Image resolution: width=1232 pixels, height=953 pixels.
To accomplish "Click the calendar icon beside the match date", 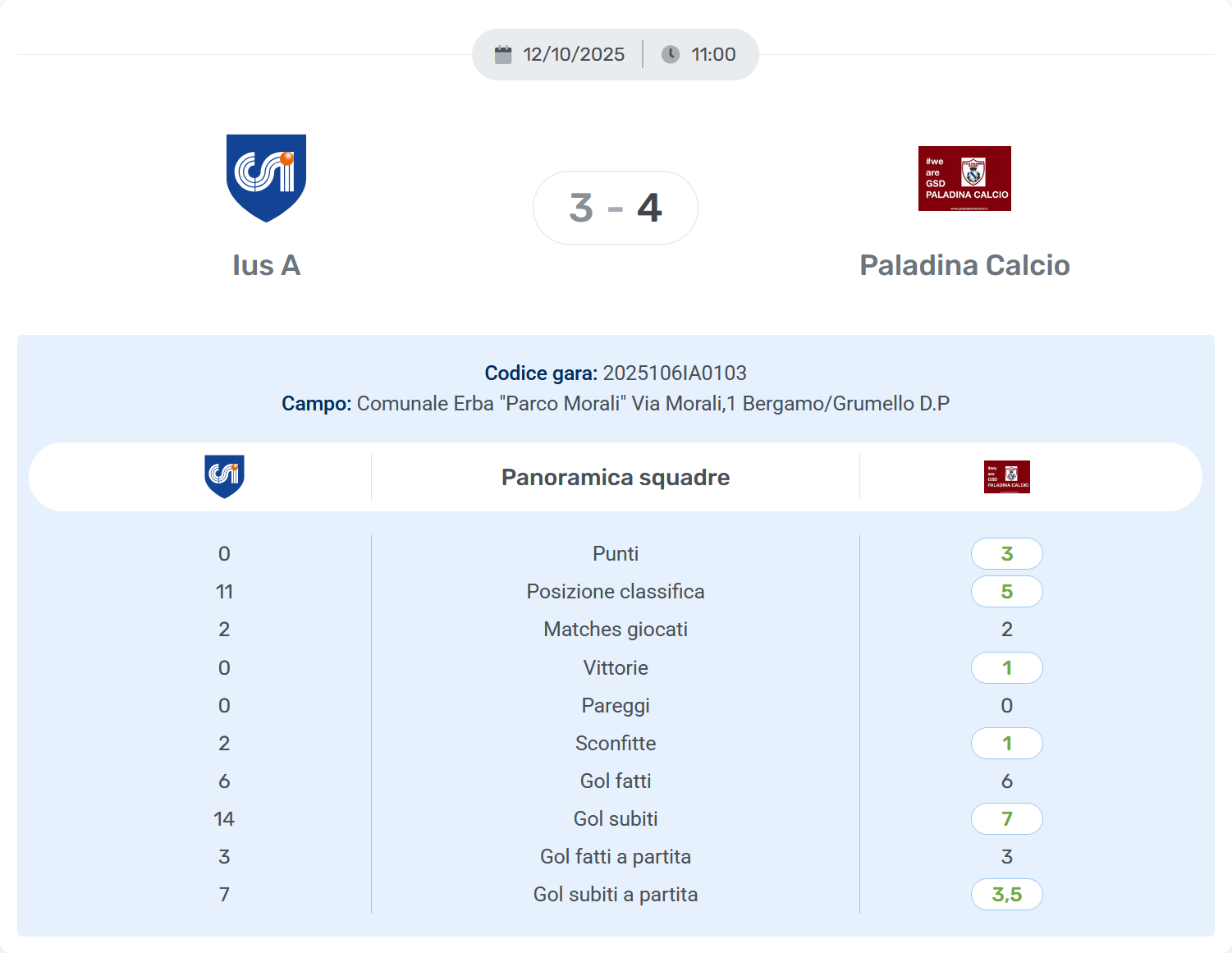I will pyautogui.click(x=503, y=55).
